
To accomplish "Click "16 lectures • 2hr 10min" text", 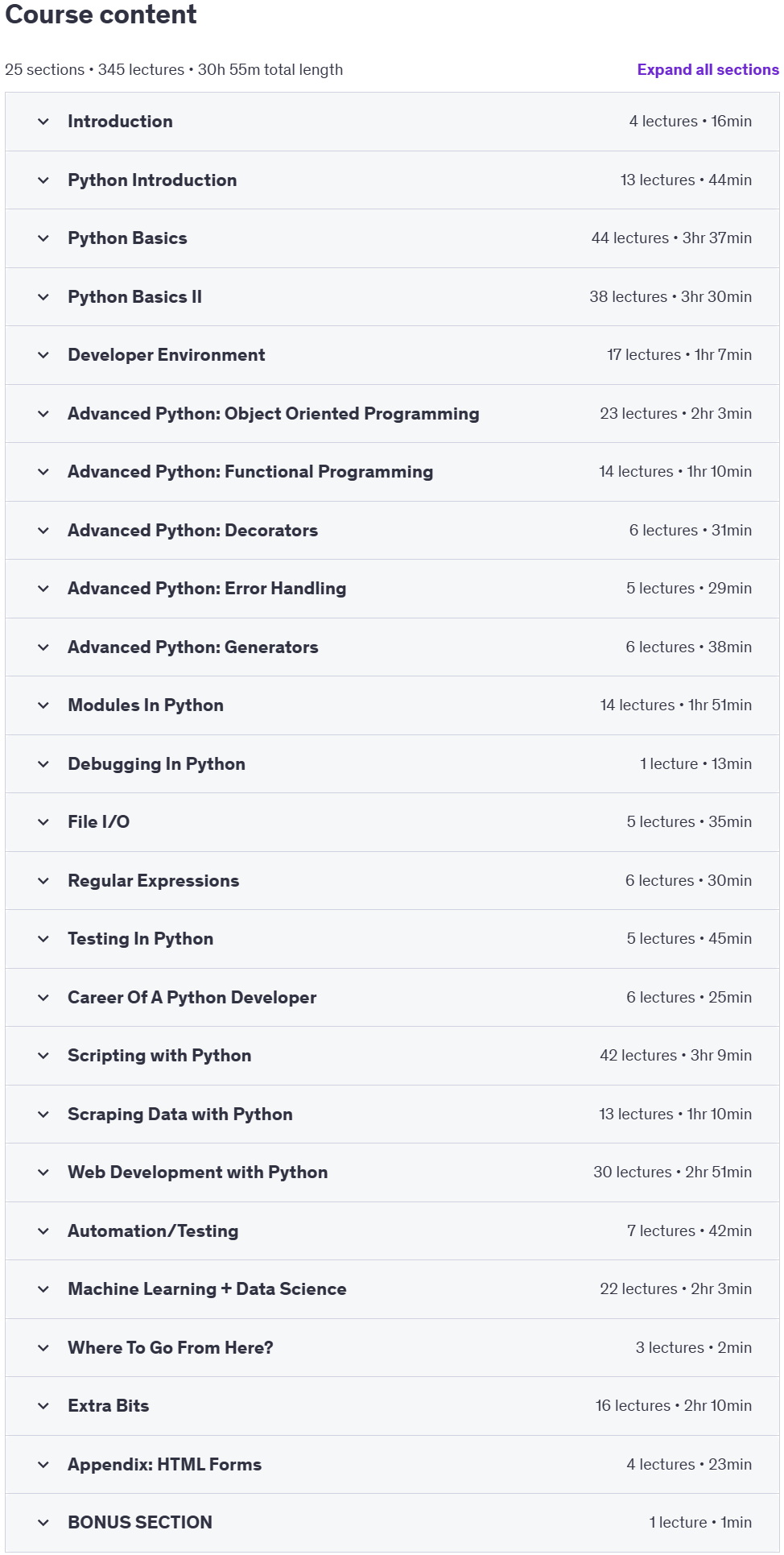I will (674, 1406).
